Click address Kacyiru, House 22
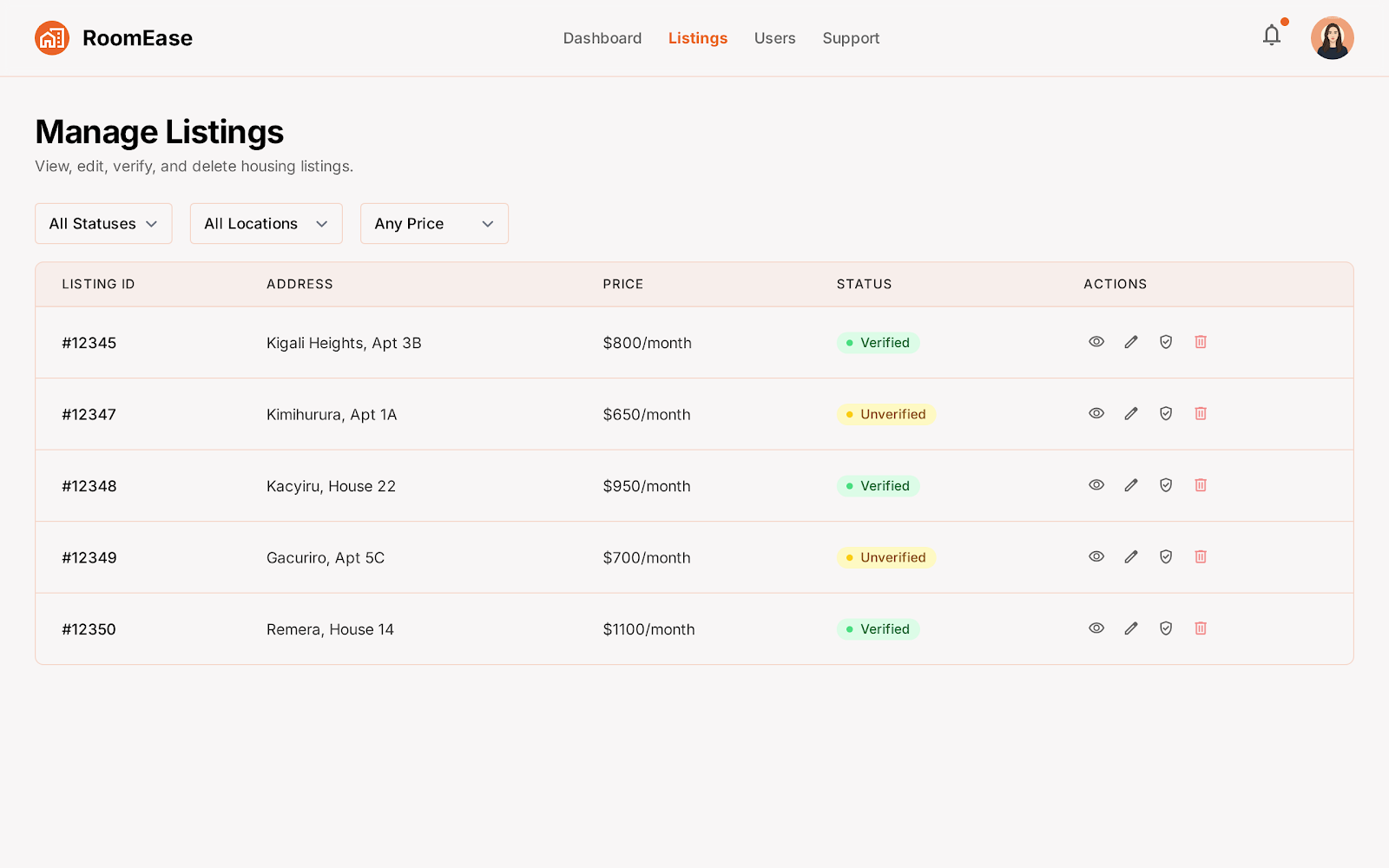1389x868 pixels. pyautogui.click(x=331, y=486)
